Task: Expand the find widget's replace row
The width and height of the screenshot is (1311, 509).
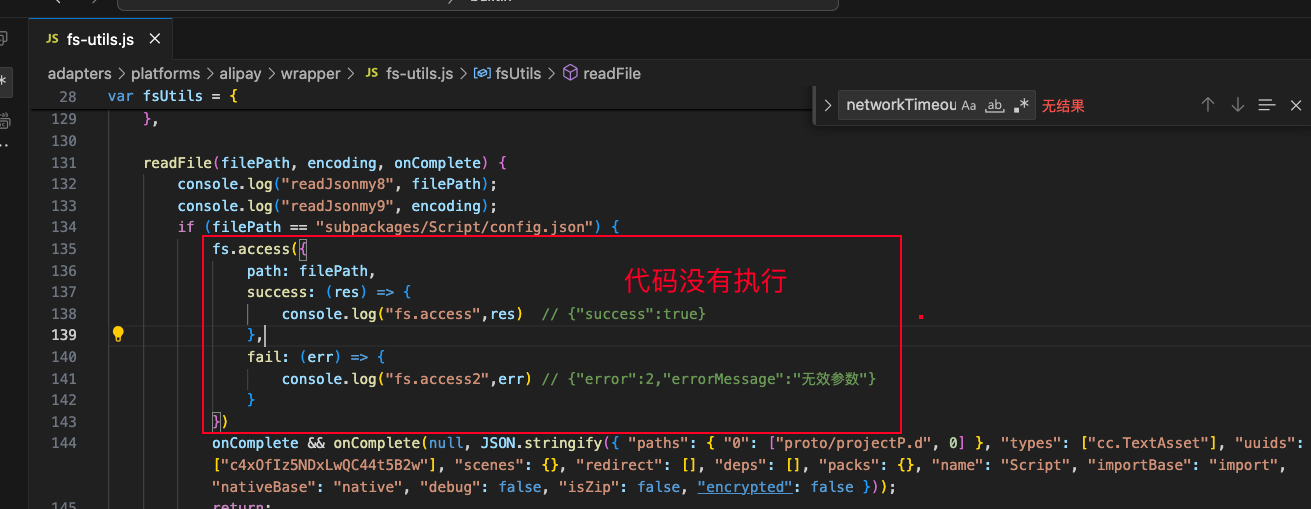Action: (827, 105)
